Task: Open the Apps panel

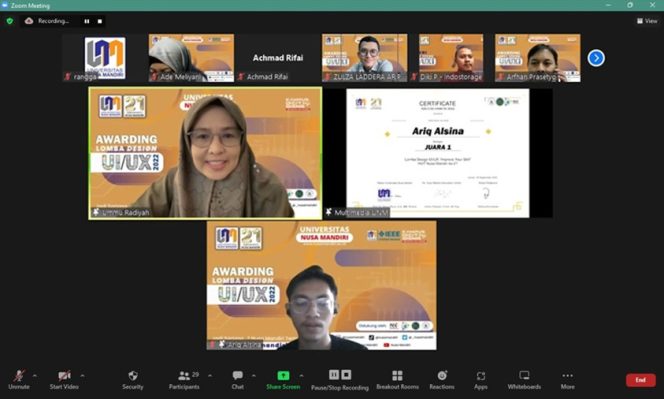Action: point(481,380)
